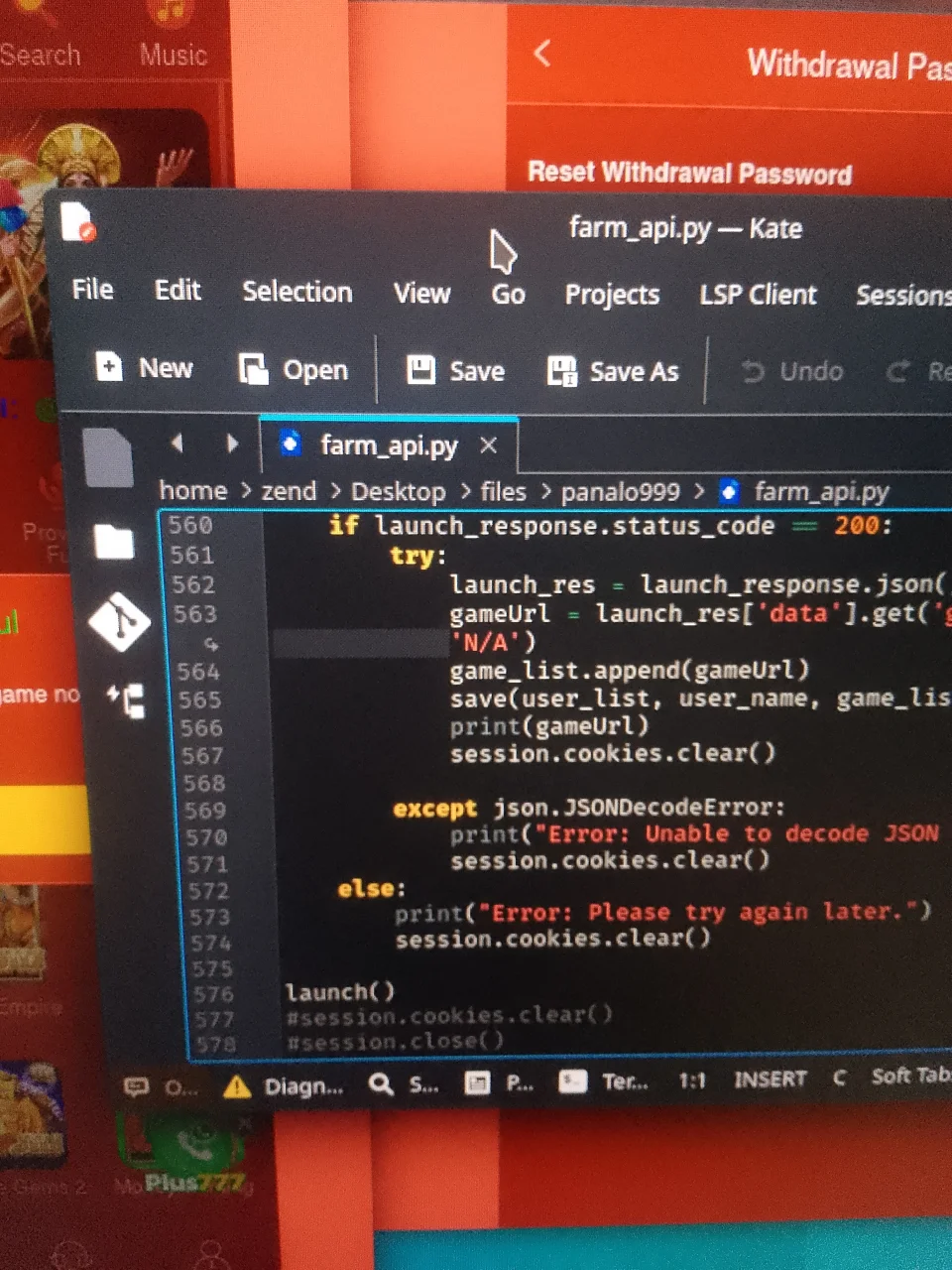
Task: Open the Projects menu
Action: tap(612, 294)
